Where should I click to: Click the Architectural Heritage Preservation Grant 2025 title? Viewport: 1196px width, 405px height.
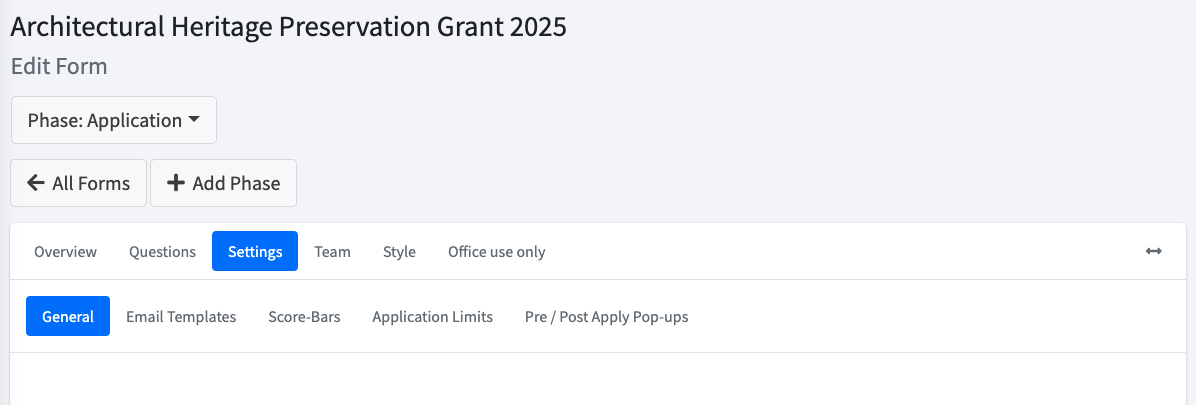(288, 27)
